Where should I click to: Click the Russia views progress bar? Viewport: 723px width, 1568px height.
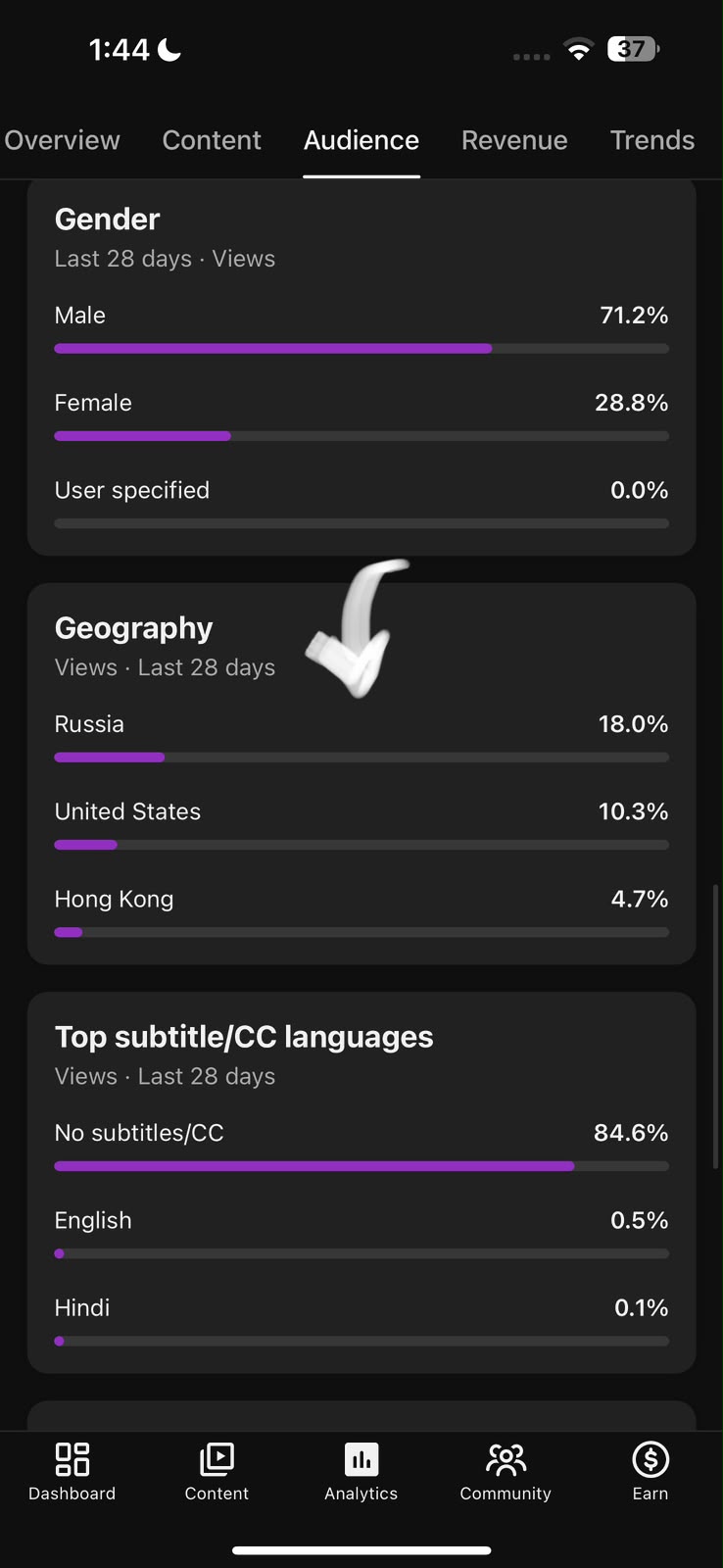361,758
